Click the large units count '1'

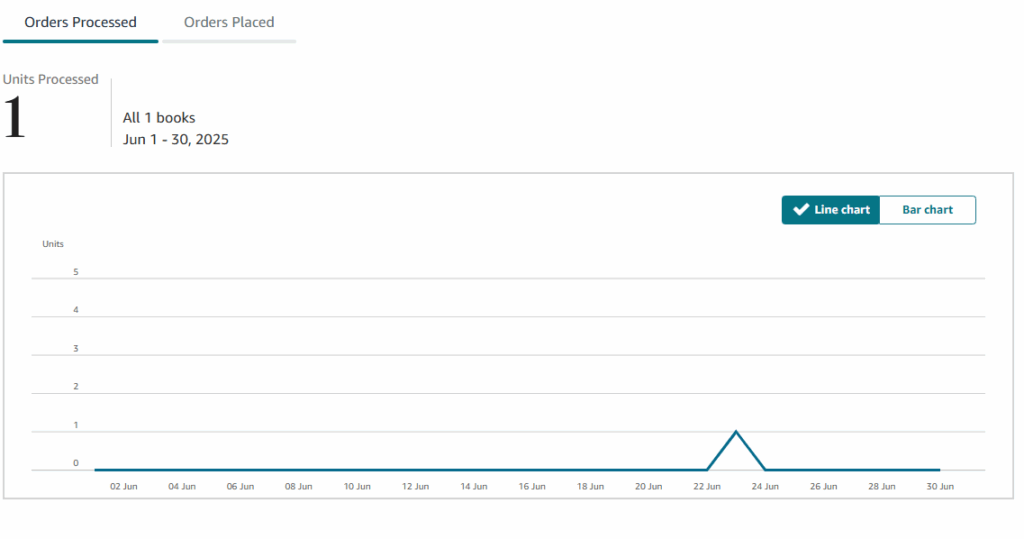point(14,118)
